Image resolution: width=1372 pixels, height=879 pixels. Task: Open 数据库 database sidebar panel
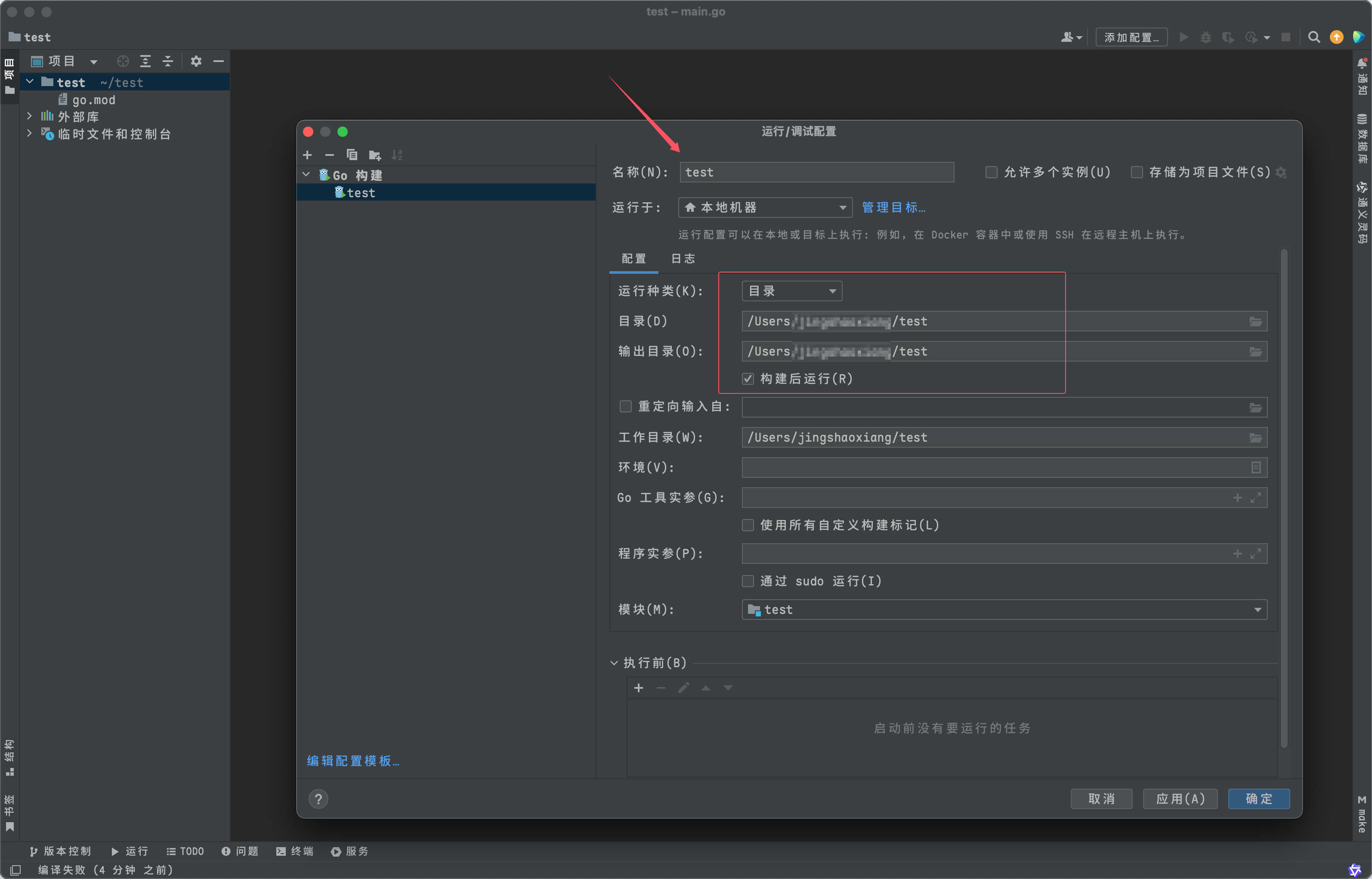click(1362, 139)
